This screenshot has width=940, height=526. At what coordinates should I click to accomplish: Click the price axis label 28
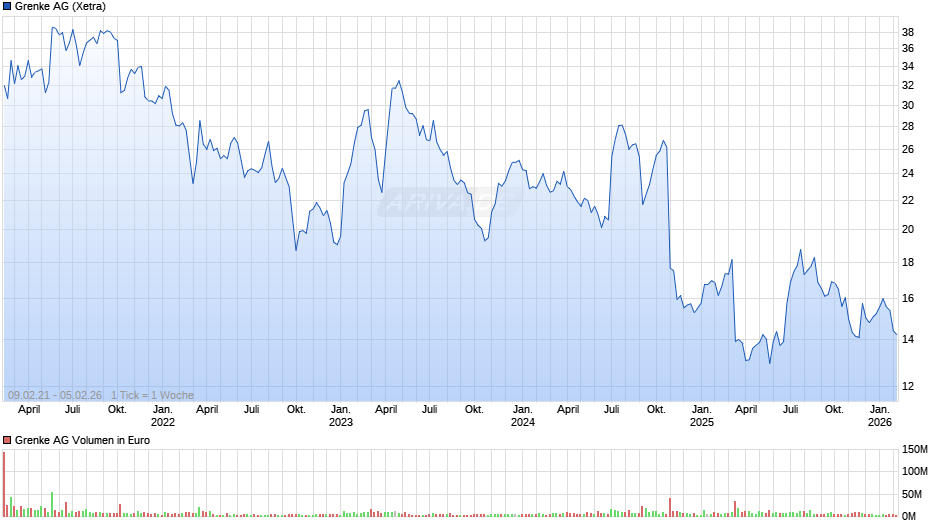tap(908, 127)
